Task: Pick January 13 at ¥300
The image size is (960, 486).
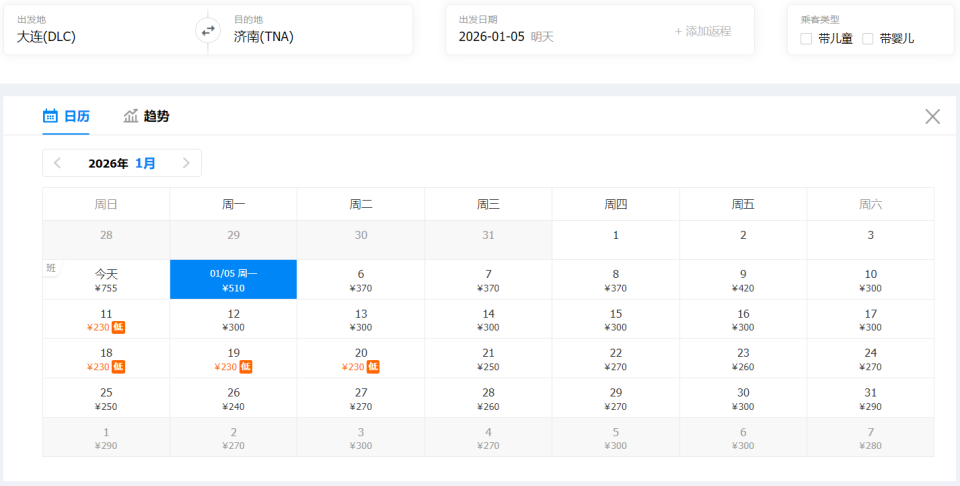Action: tap(361, 320)
